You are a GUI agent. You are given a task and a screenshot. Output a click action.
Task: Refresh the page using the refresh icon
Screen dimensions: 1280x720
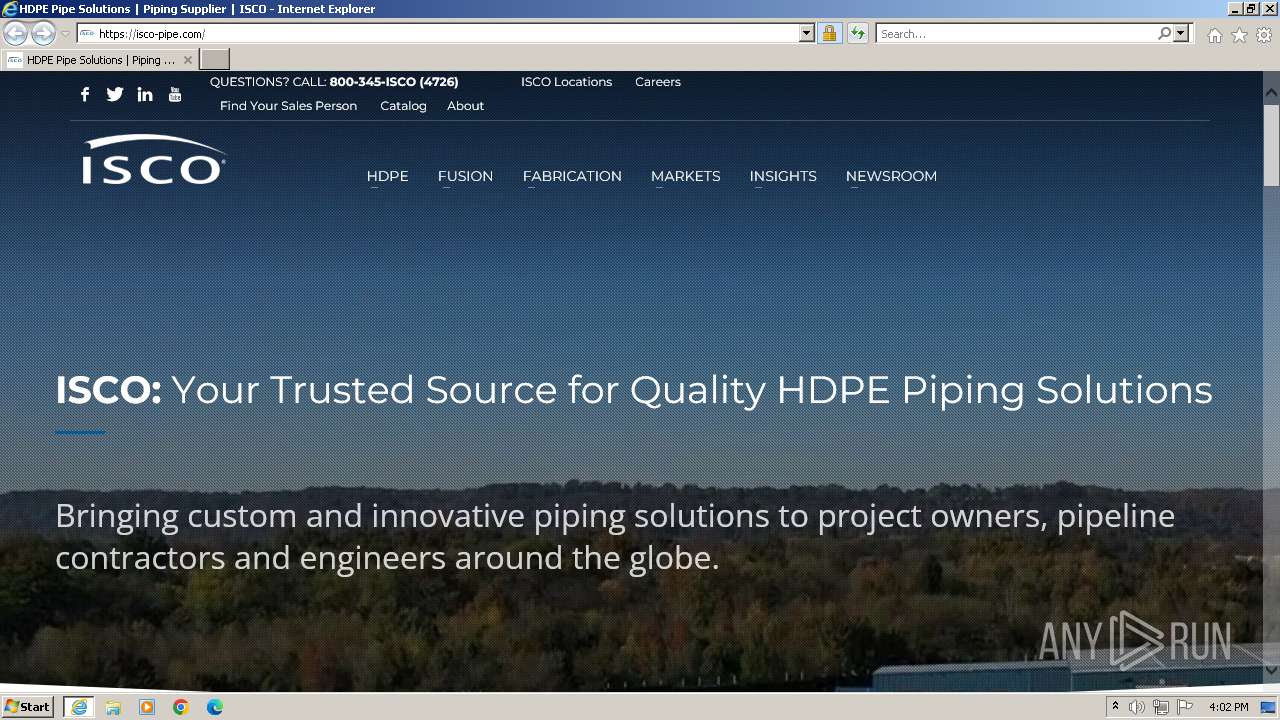[x=857, y=33]
